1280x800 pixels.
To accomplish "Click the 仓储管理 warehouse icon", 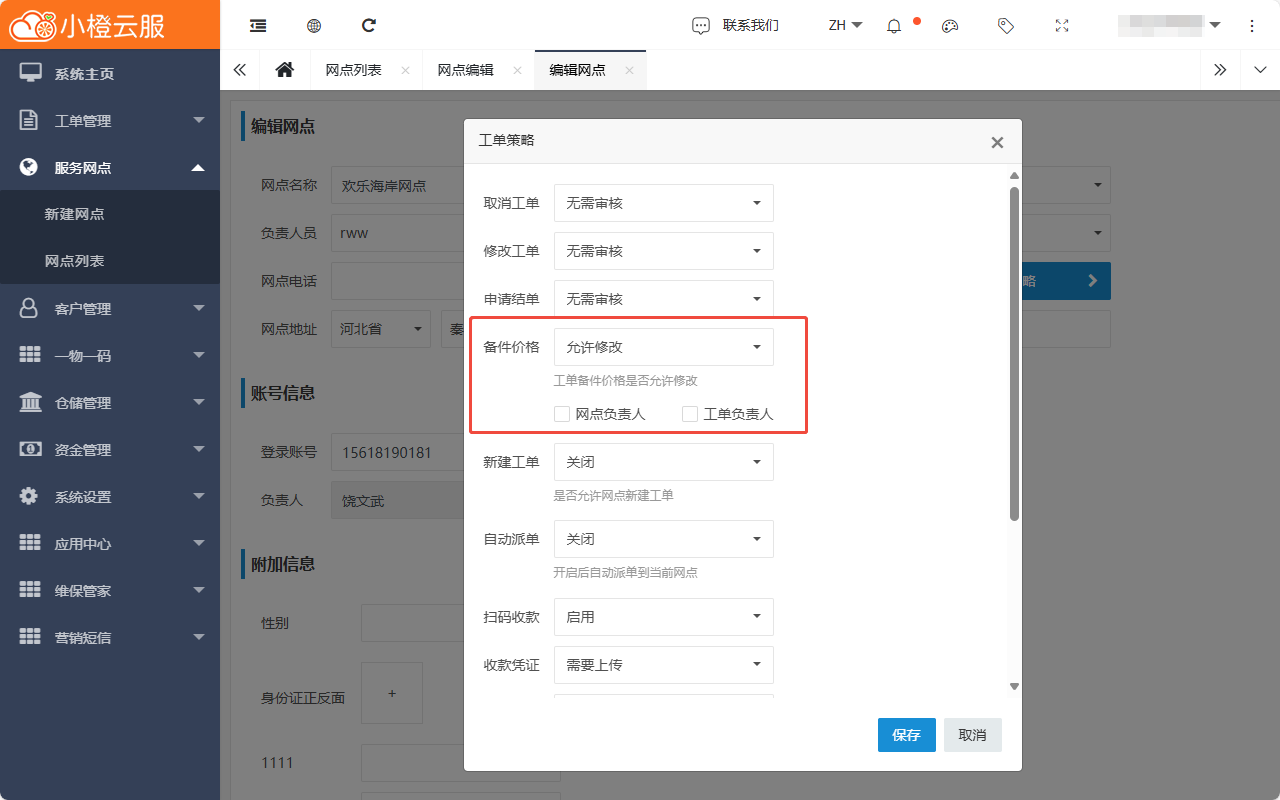I will click(30, 402).
